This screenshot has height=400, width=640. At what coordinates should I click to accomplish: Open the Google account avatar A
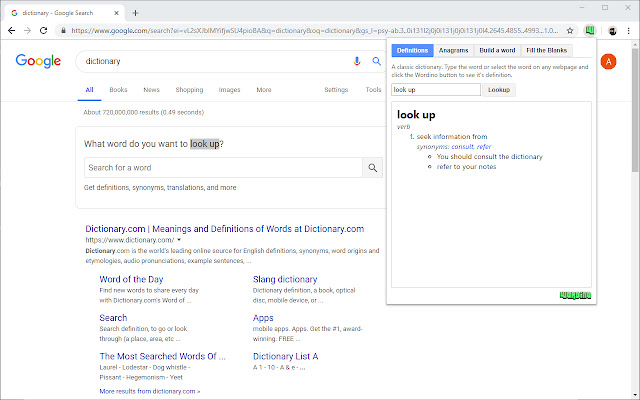pyautogui.click(x=608, y=62)
